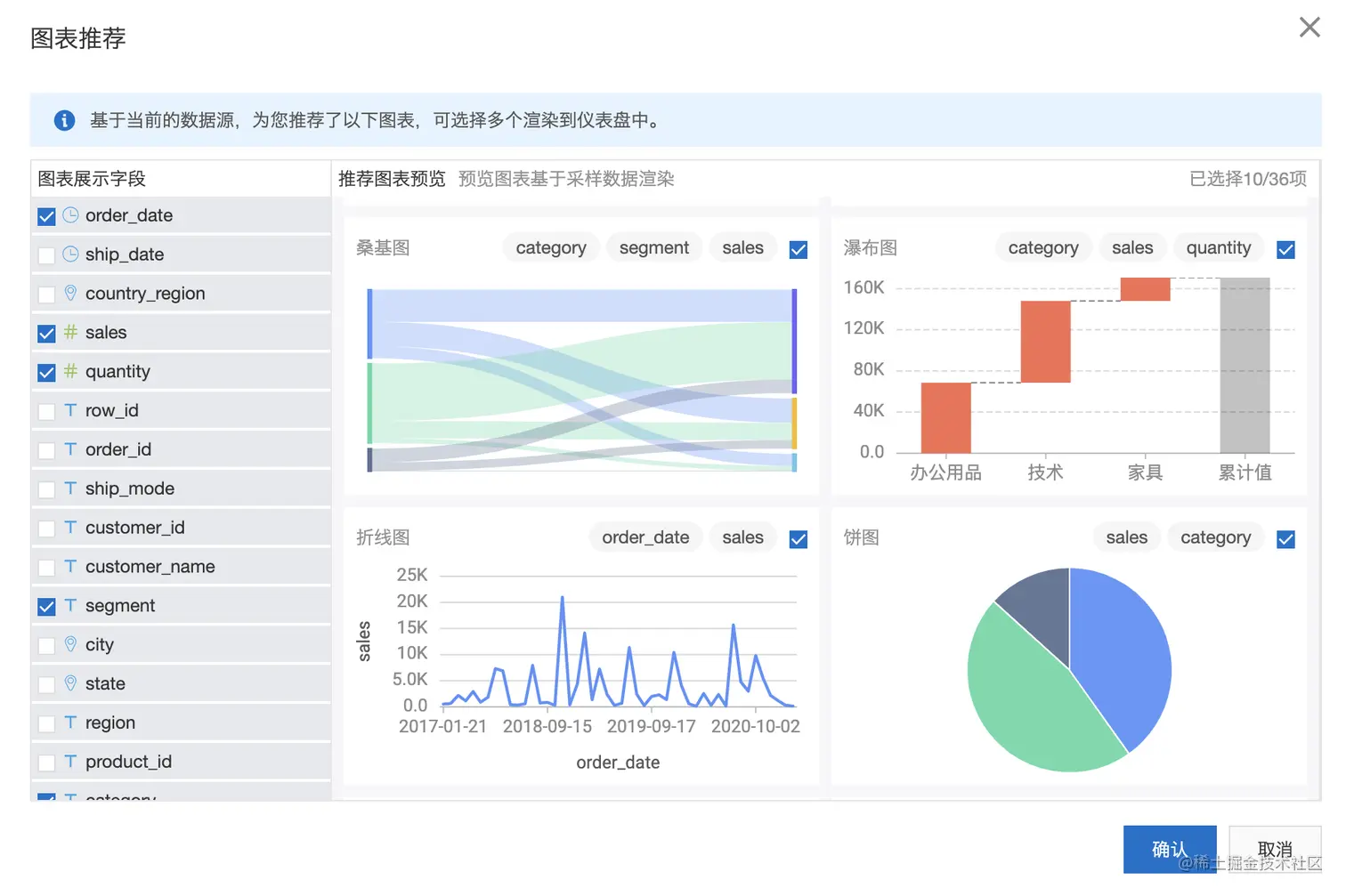Screen dimensions: 1346x896
Task: Click the text type icon beside segment
Action: [x=70, y=606]
